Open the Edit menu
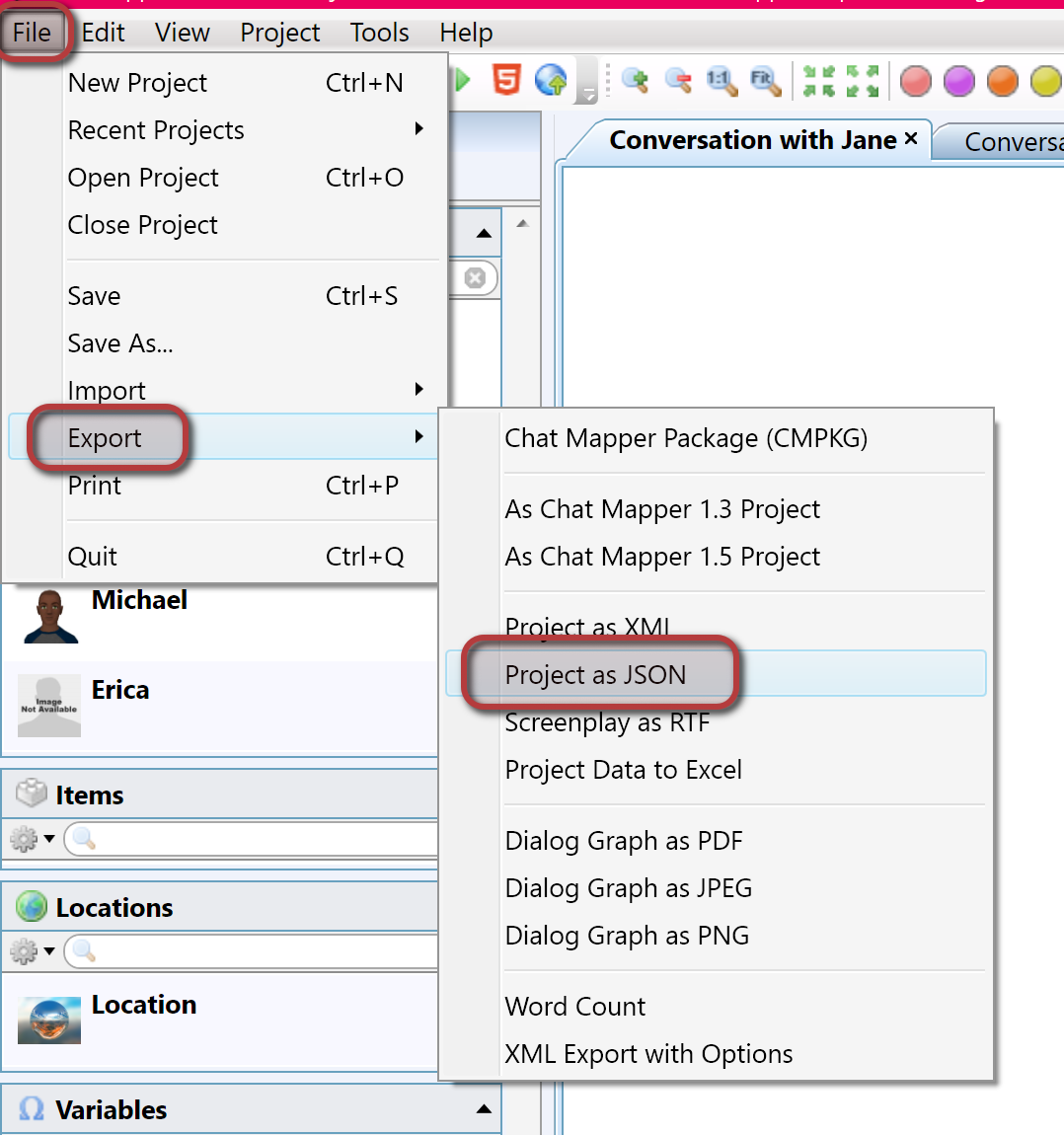Viewport: 1064px width, 1135px height. [103, 32]
